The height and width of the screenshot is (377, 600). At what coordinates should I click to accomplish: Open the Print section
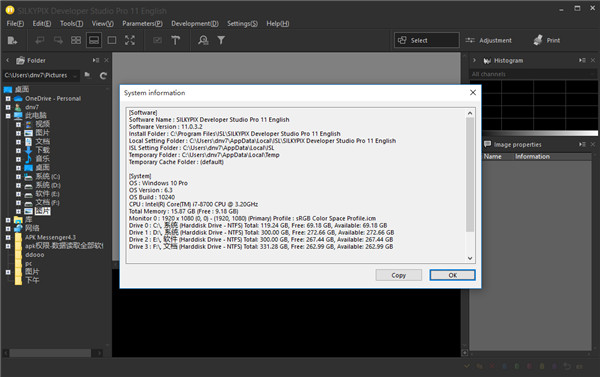point(547,40)
